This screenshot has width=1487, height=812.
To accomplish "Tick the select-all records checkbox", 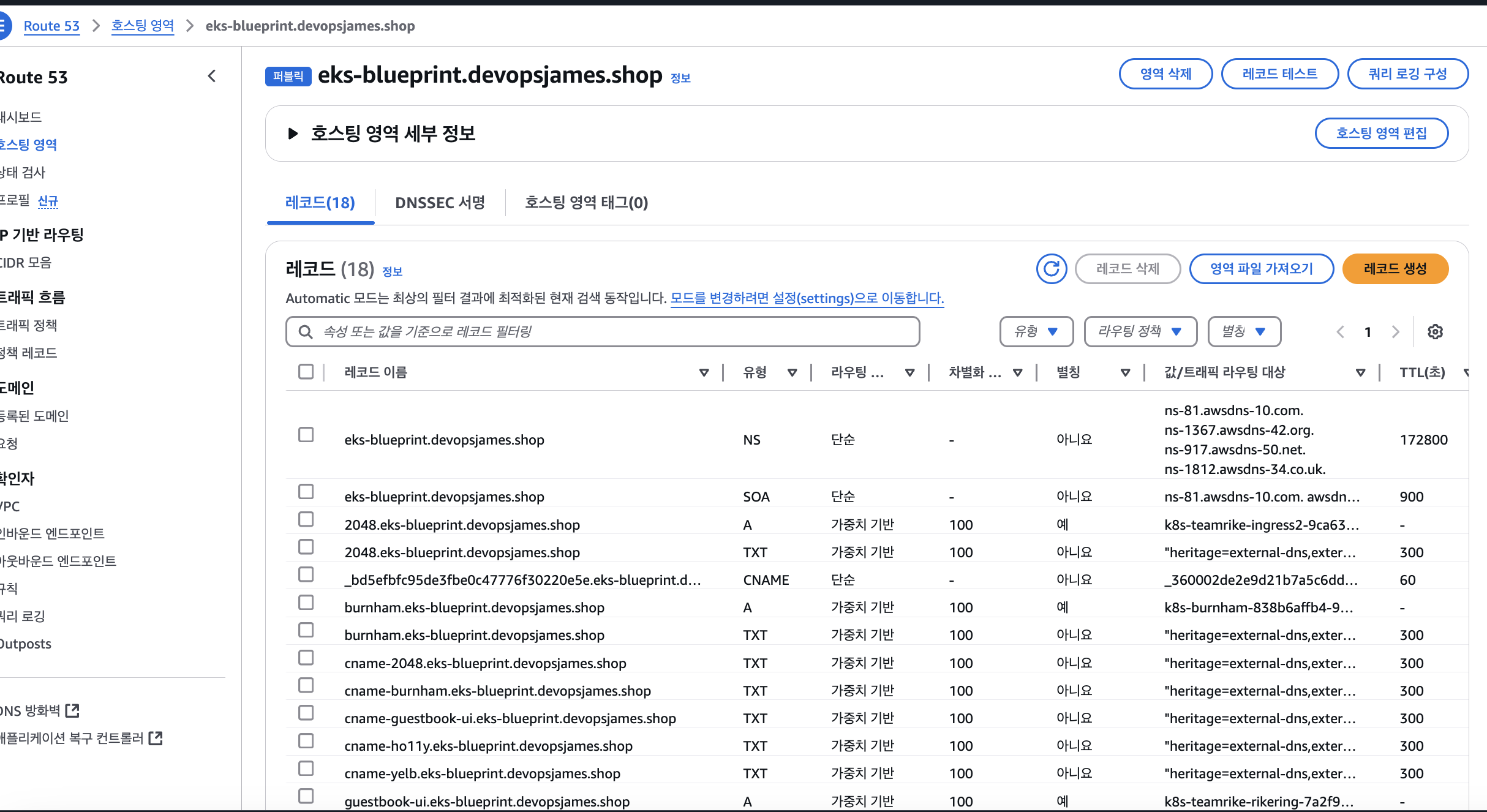I will pyautogui.click(x=306, y=372).
